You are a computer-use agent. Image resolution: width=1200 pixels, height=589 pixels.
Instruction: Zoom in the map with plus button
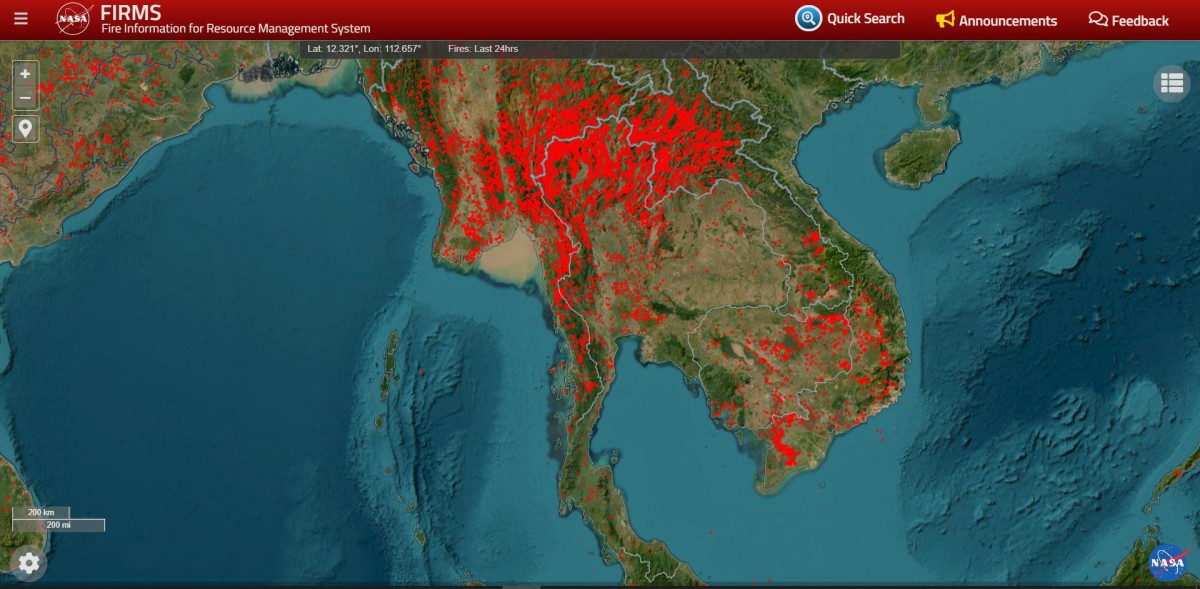click(x=25, y=73)
